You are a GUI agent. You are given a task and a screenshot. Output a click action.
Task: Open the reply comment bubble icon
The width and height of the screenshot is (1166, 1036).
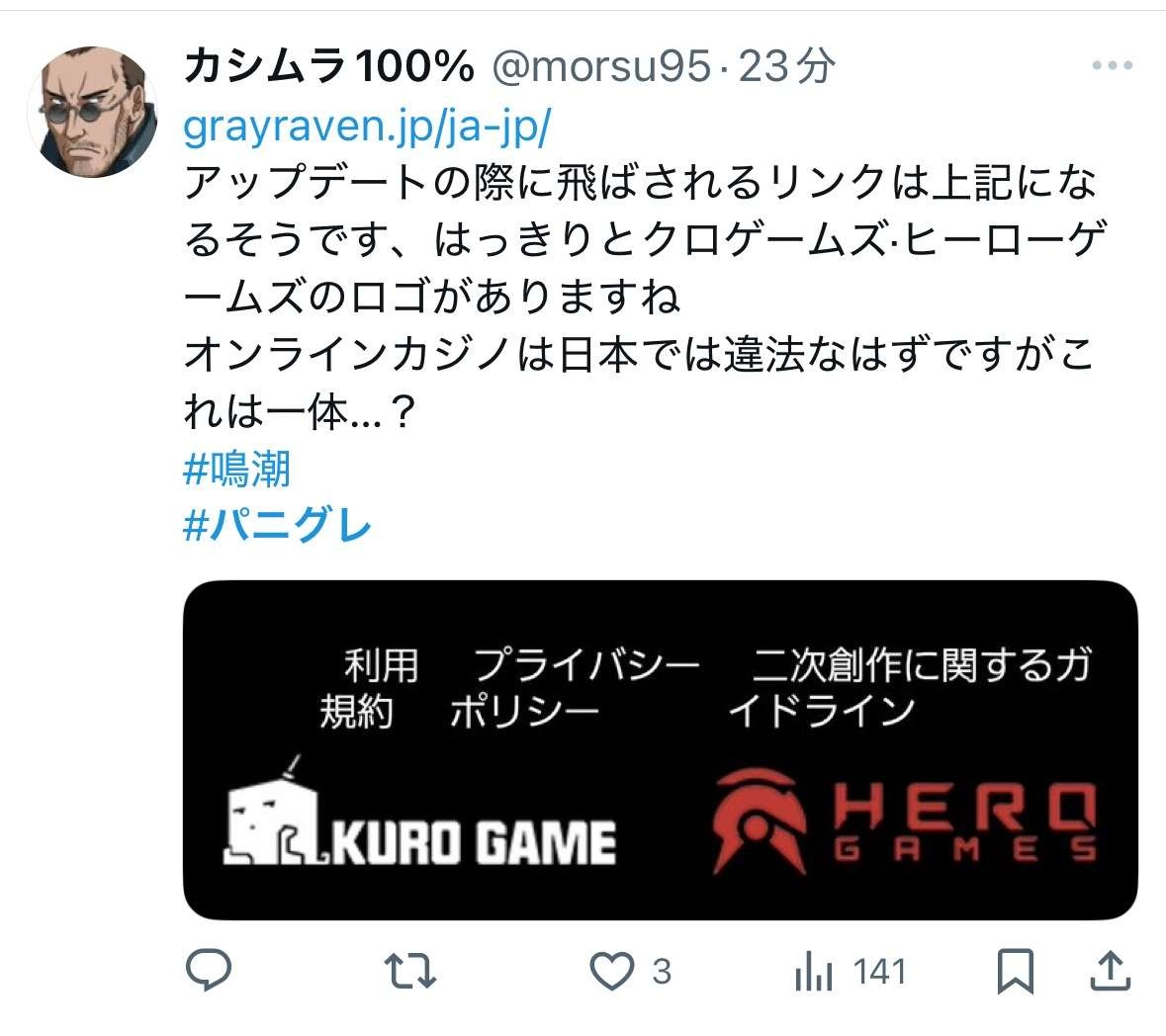point(209,970)
